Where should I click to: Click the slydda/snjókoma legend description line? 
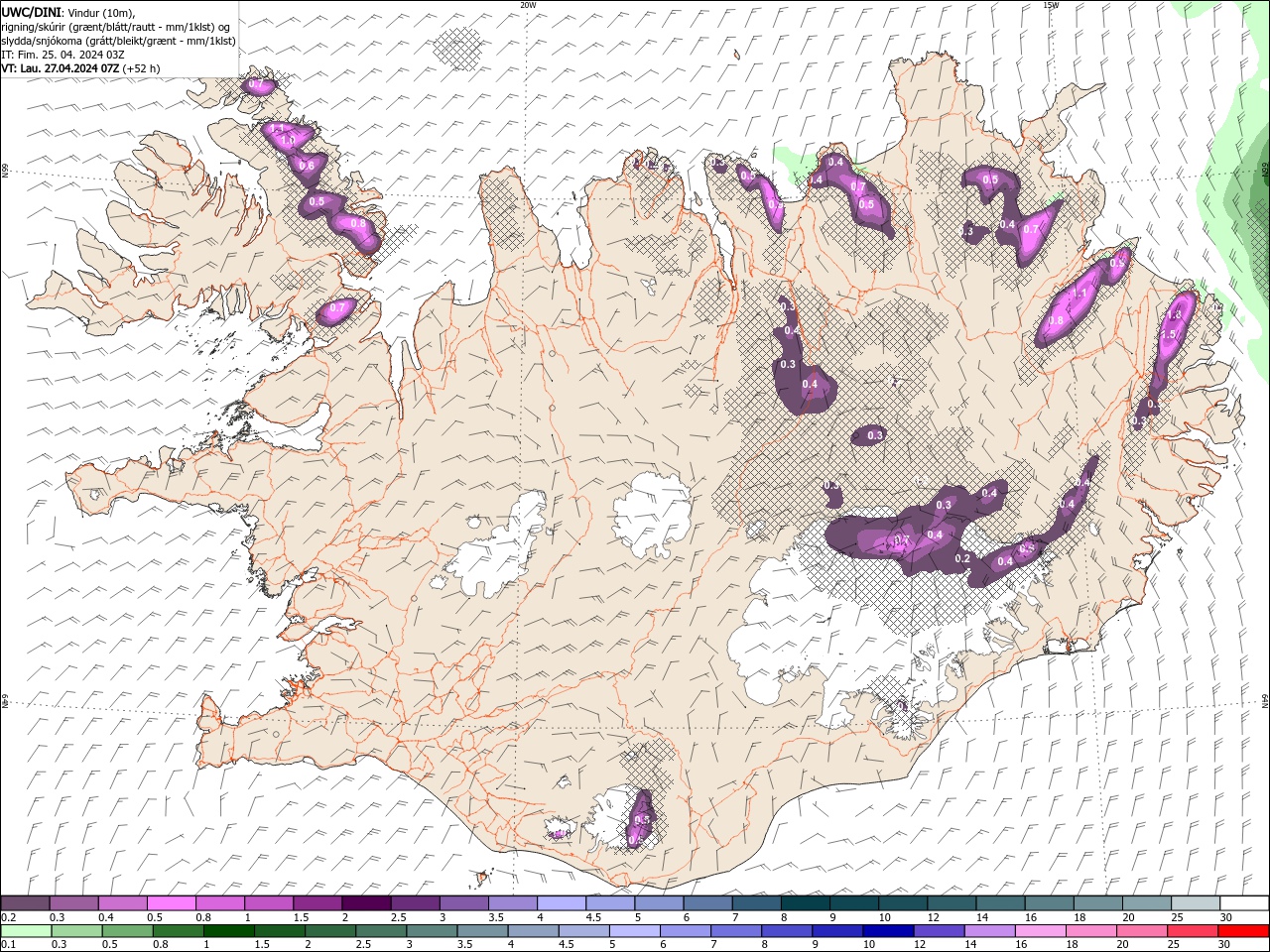coord(118,41)
